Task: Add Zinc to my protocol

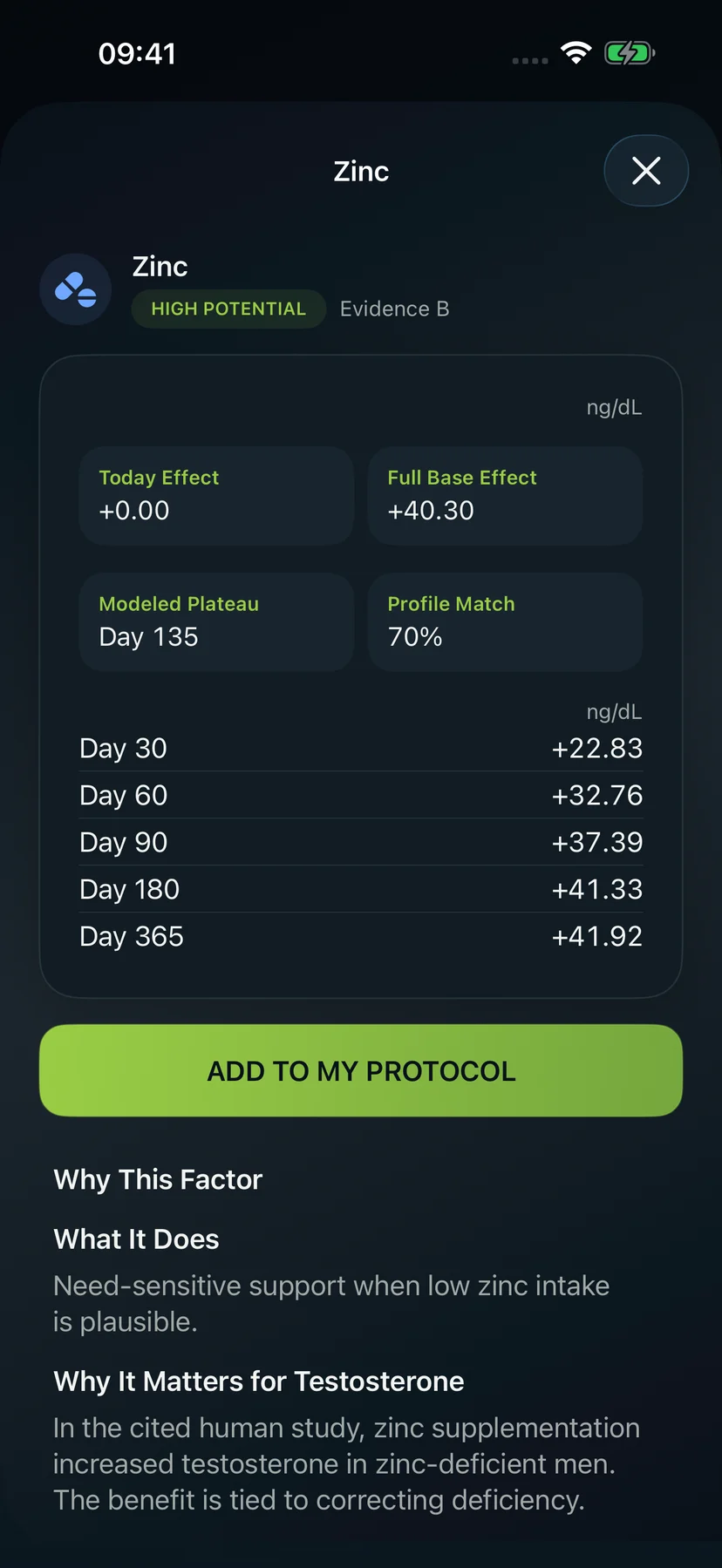Action: tap(361, 1070)
